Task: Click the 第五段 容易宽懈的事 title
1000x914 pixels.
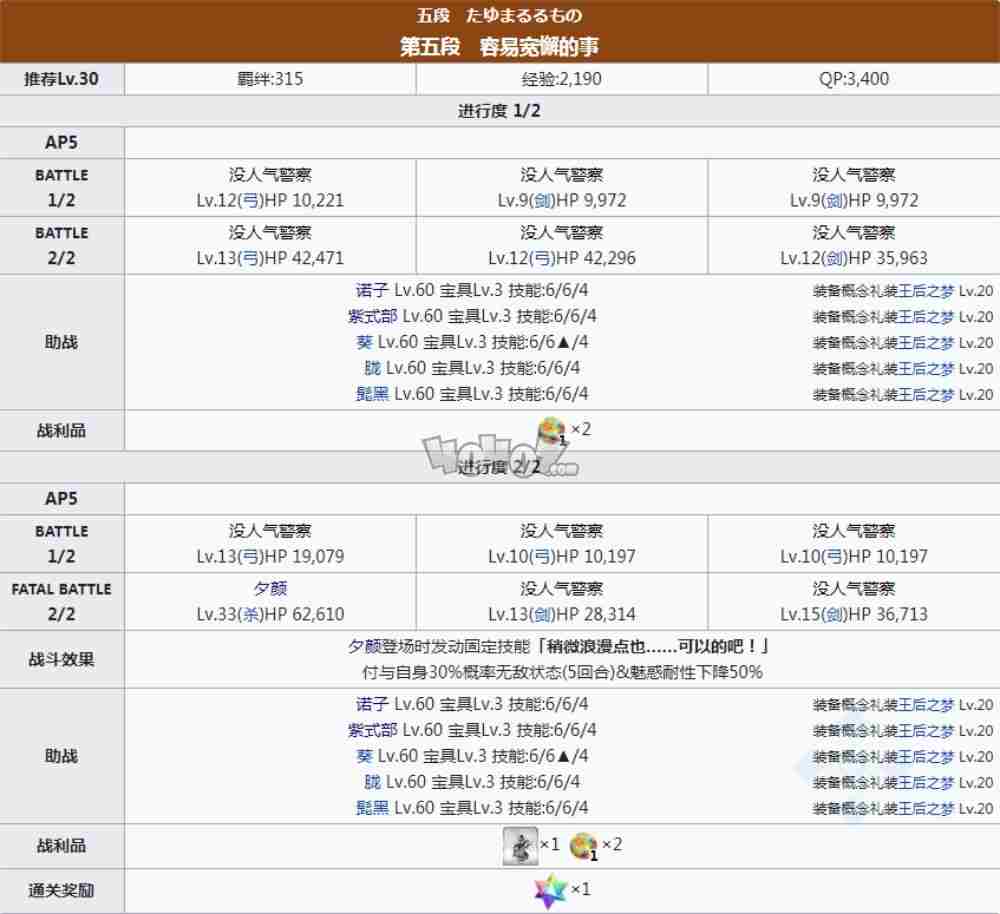Action: [x=499, y=44]
